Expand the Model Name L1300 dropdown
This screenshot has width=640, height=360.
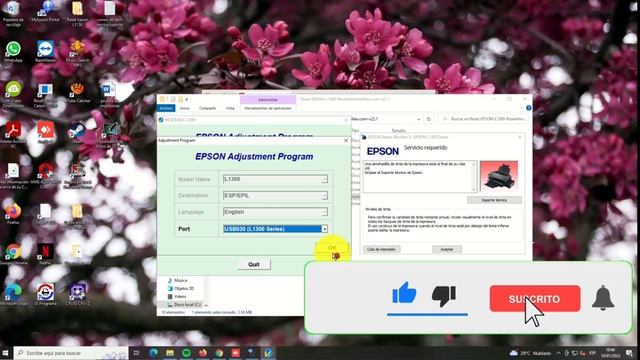point(324,179)
